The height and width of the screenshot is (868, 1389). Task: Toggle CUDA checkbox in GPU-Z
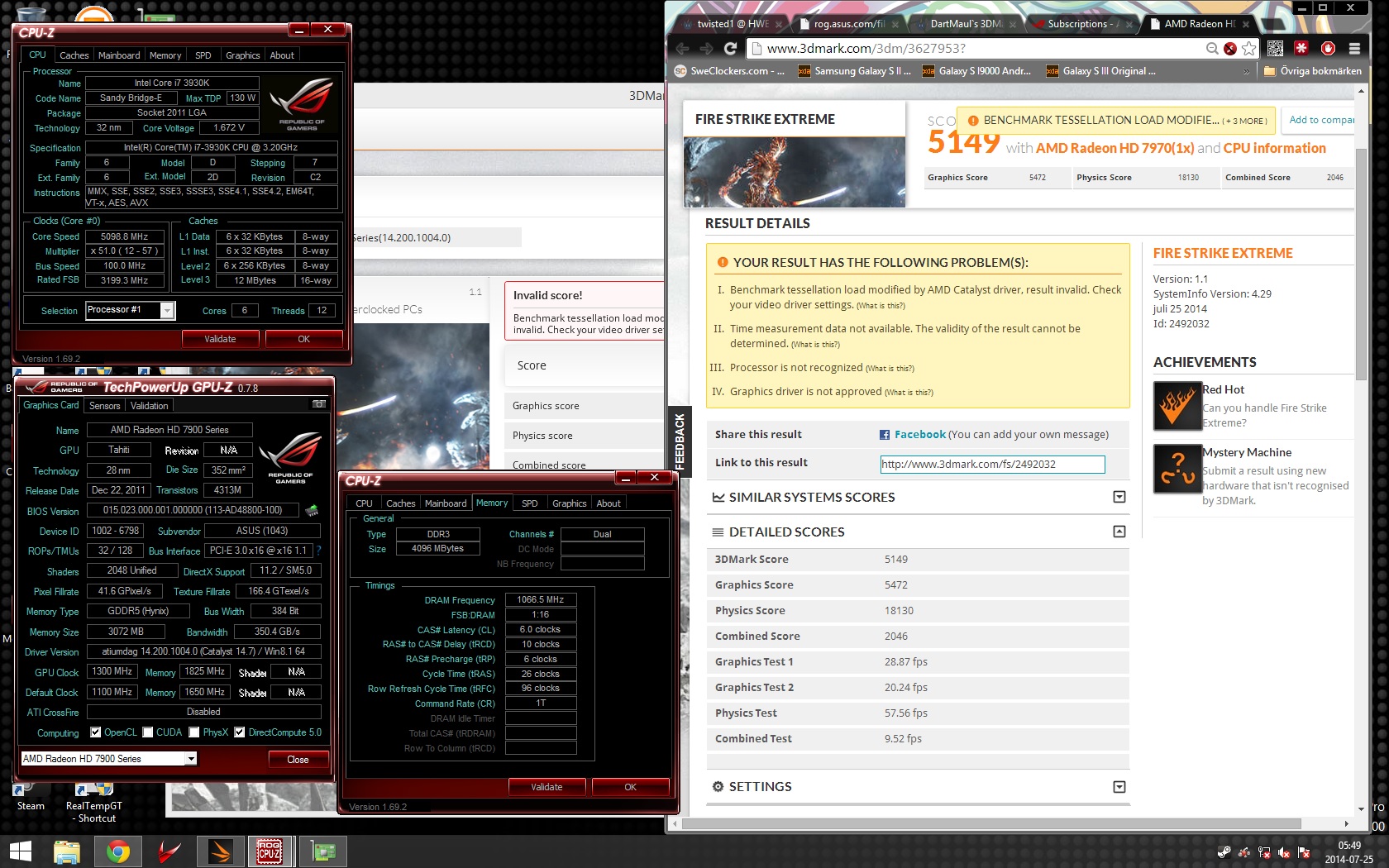148,732
